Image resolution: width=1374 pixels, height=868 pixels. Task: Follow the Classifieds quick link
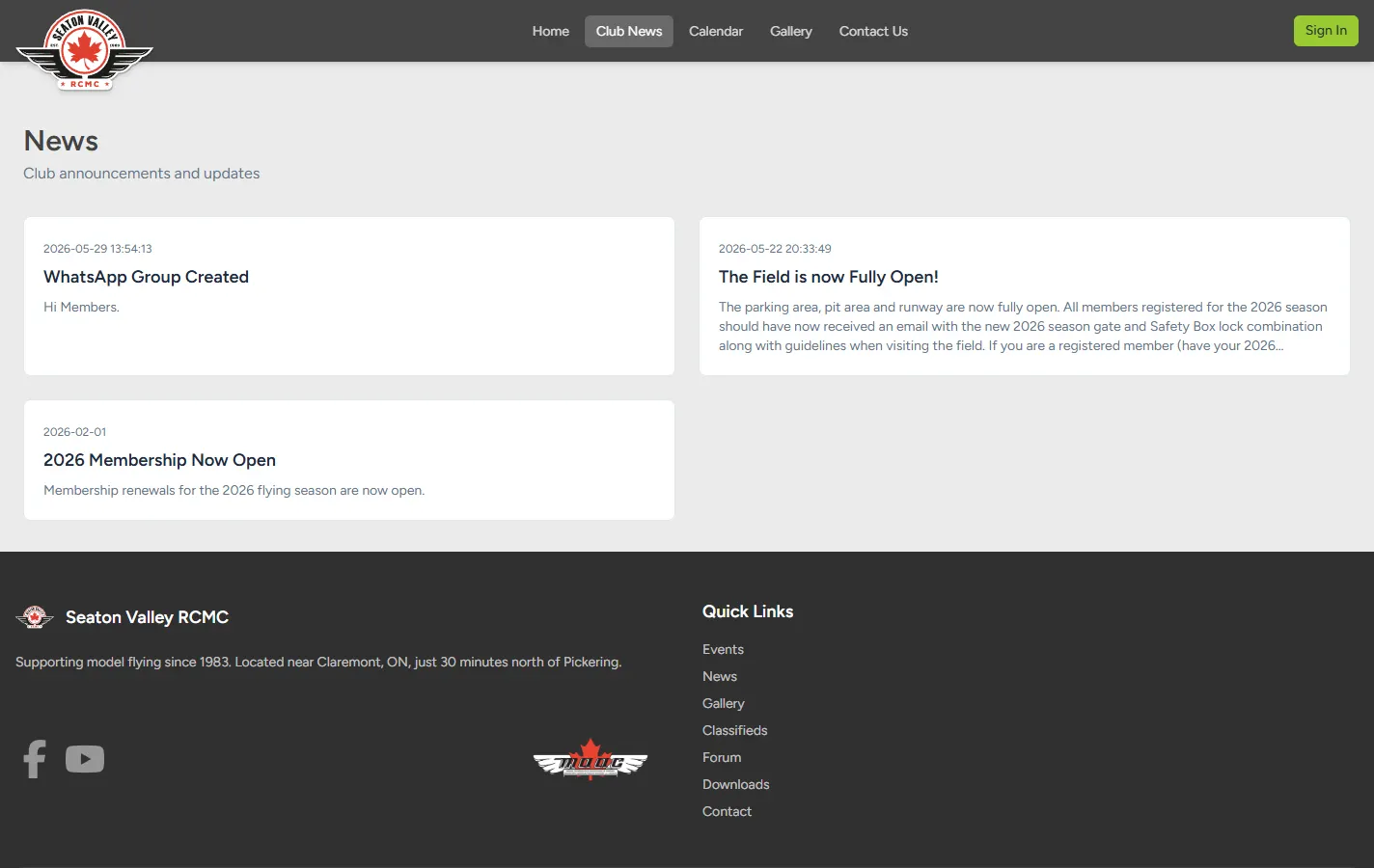(x=735, y=730)
